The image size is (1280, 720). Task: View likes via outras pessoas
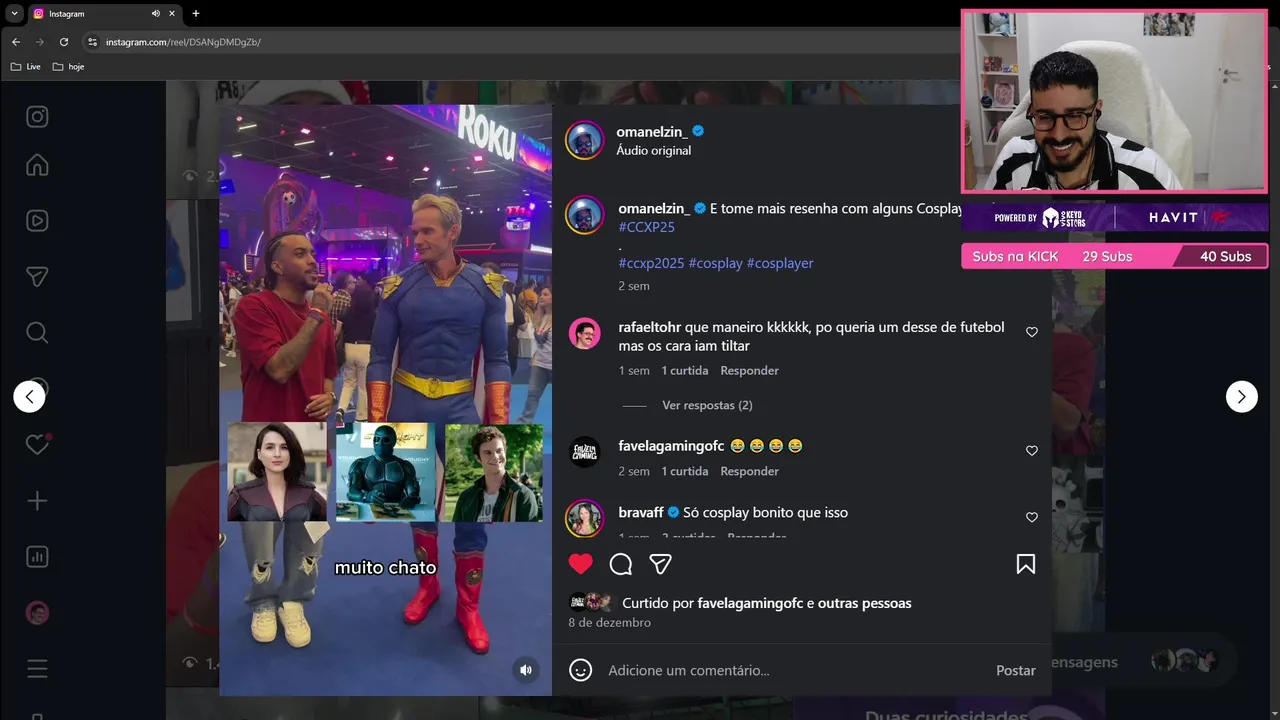864,603
